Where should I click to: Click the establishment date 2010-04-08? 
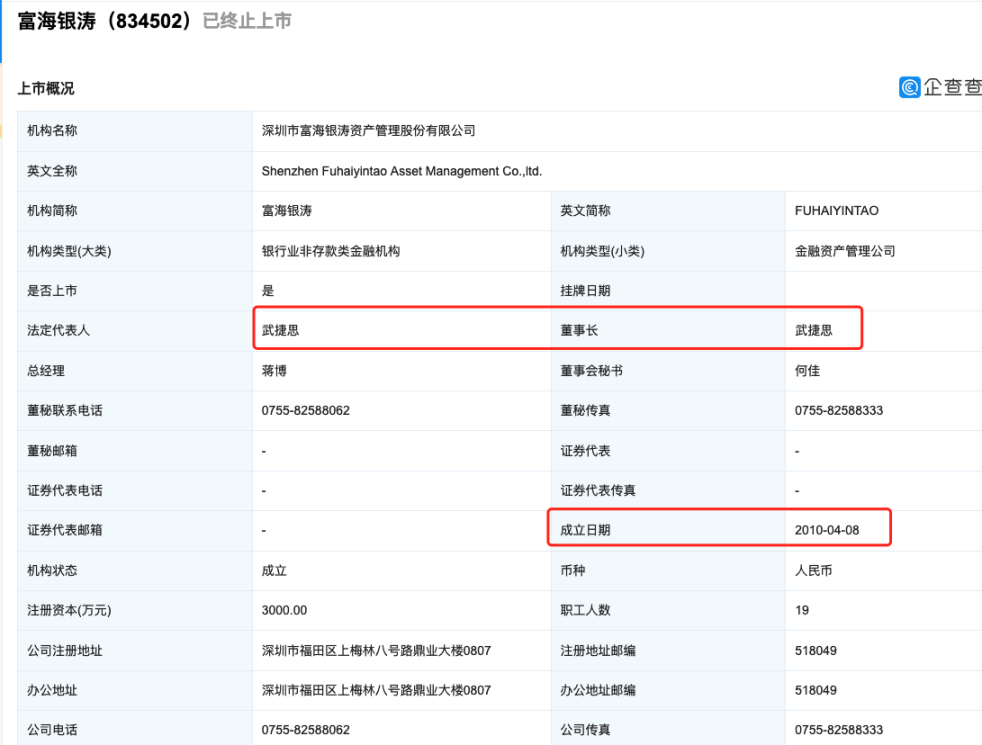click(827, 530)
